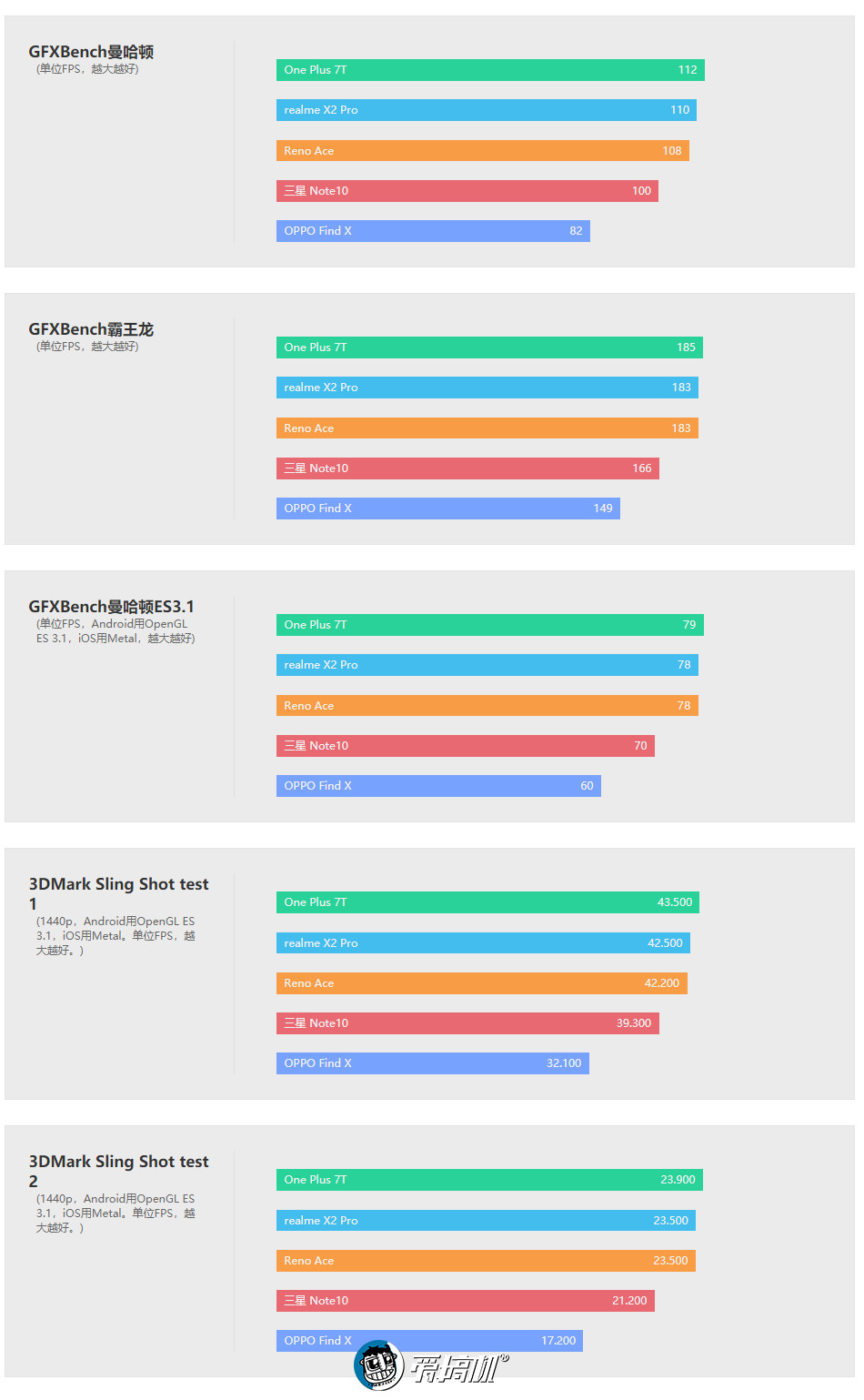
Task: Select the One Plus 7T bar scoring 43.500
Action: [487, 902]
